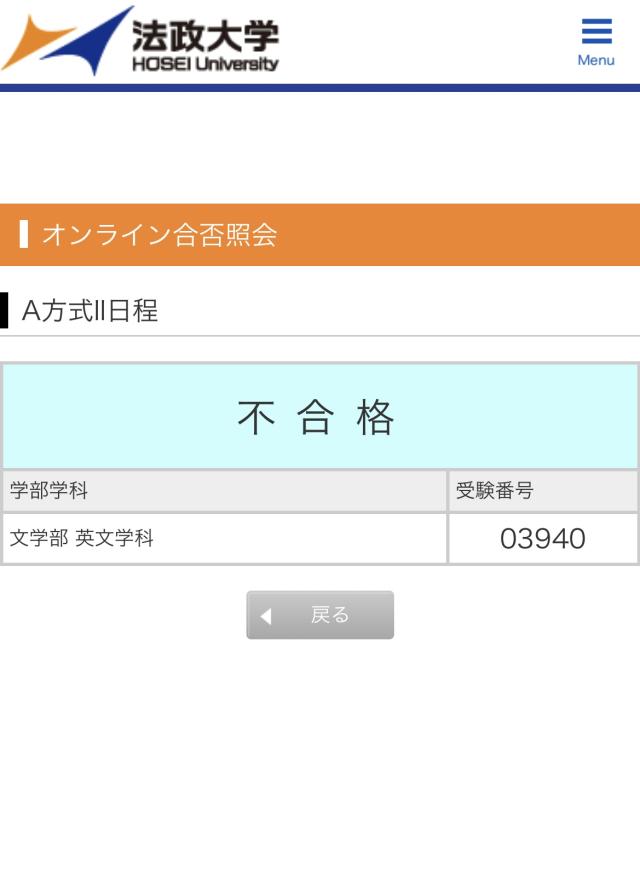Image resolution: width=640 pixels, height=878 pixels.
Task: Click the A方式II日程 section heading
Action: (x=90, y=310)
